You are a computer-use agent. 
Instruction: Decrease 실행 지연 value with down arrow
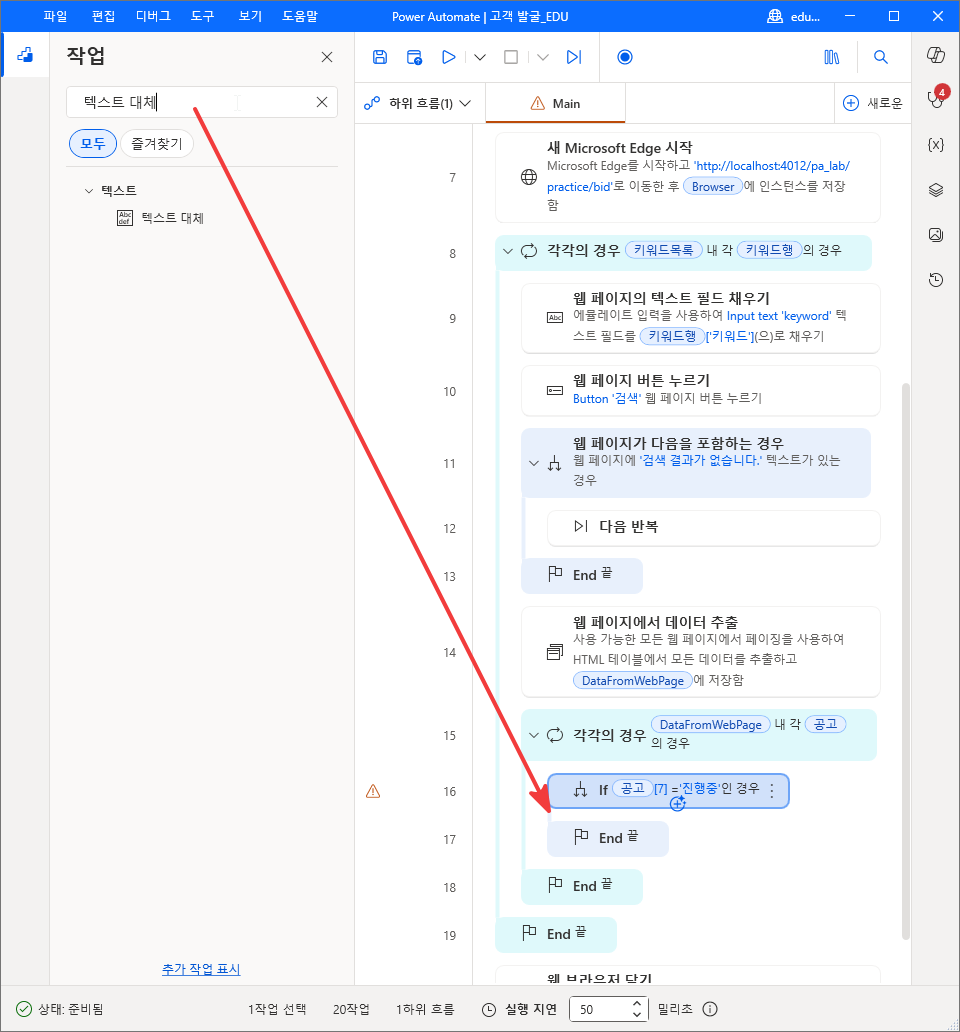point(636,1014)
